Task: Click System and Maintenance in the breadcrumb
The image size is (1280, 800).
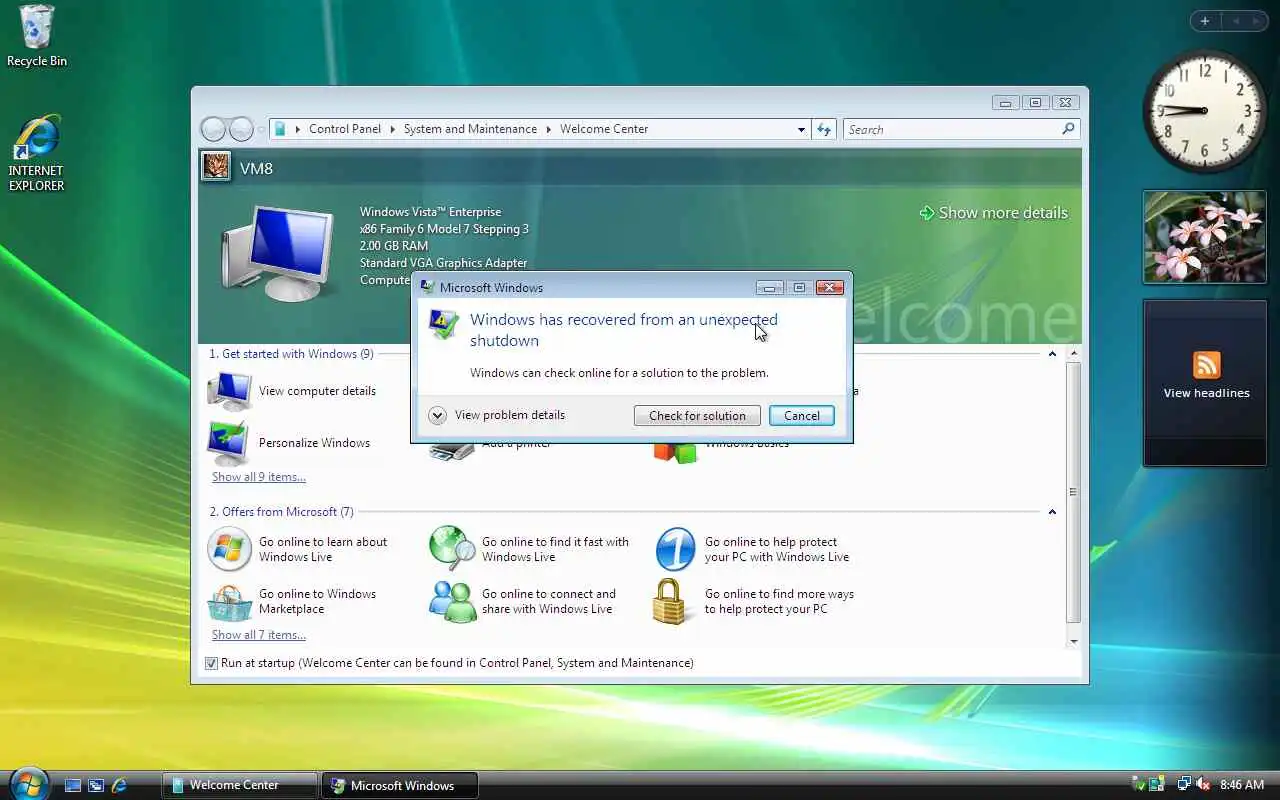Action: pyautogui.click(x=470, y=129)
